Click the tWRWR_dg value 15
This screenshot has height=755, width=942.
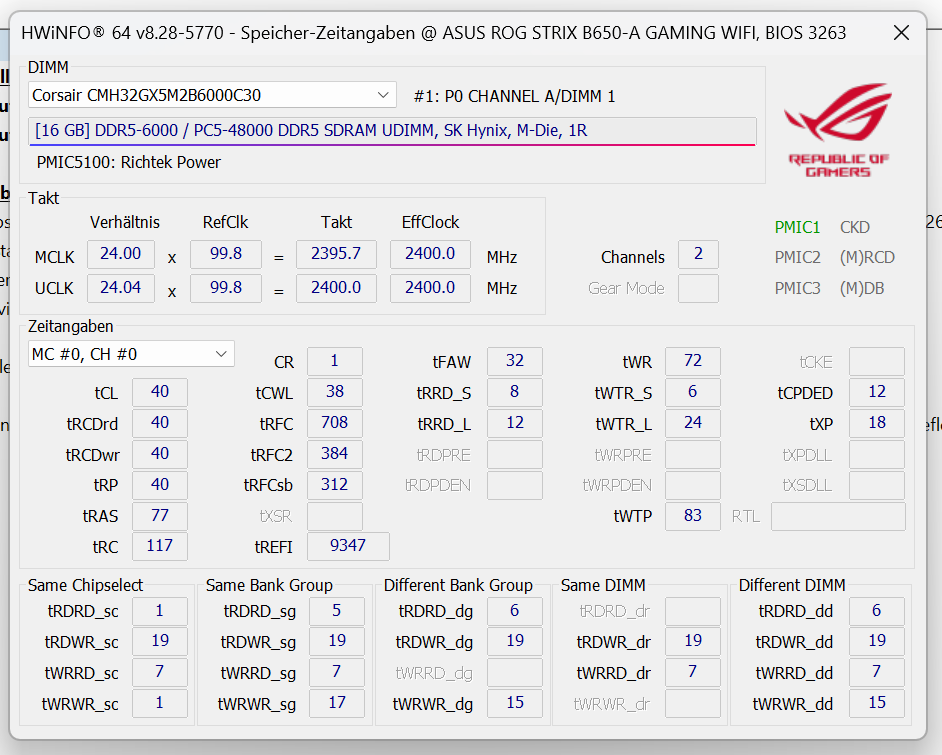pos(515,703)
